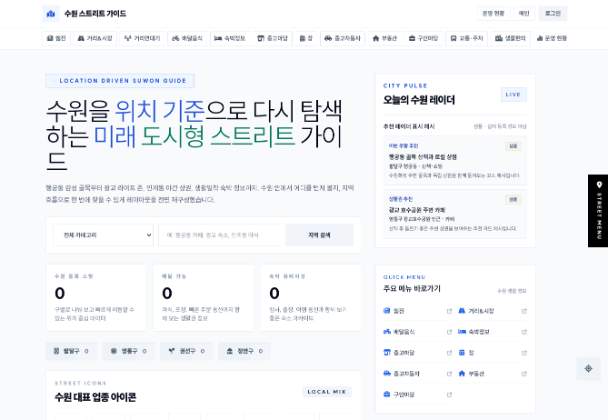
Task: Expand the 전체 카테고리 category dropdown
Action: click(x=104, y=235)
